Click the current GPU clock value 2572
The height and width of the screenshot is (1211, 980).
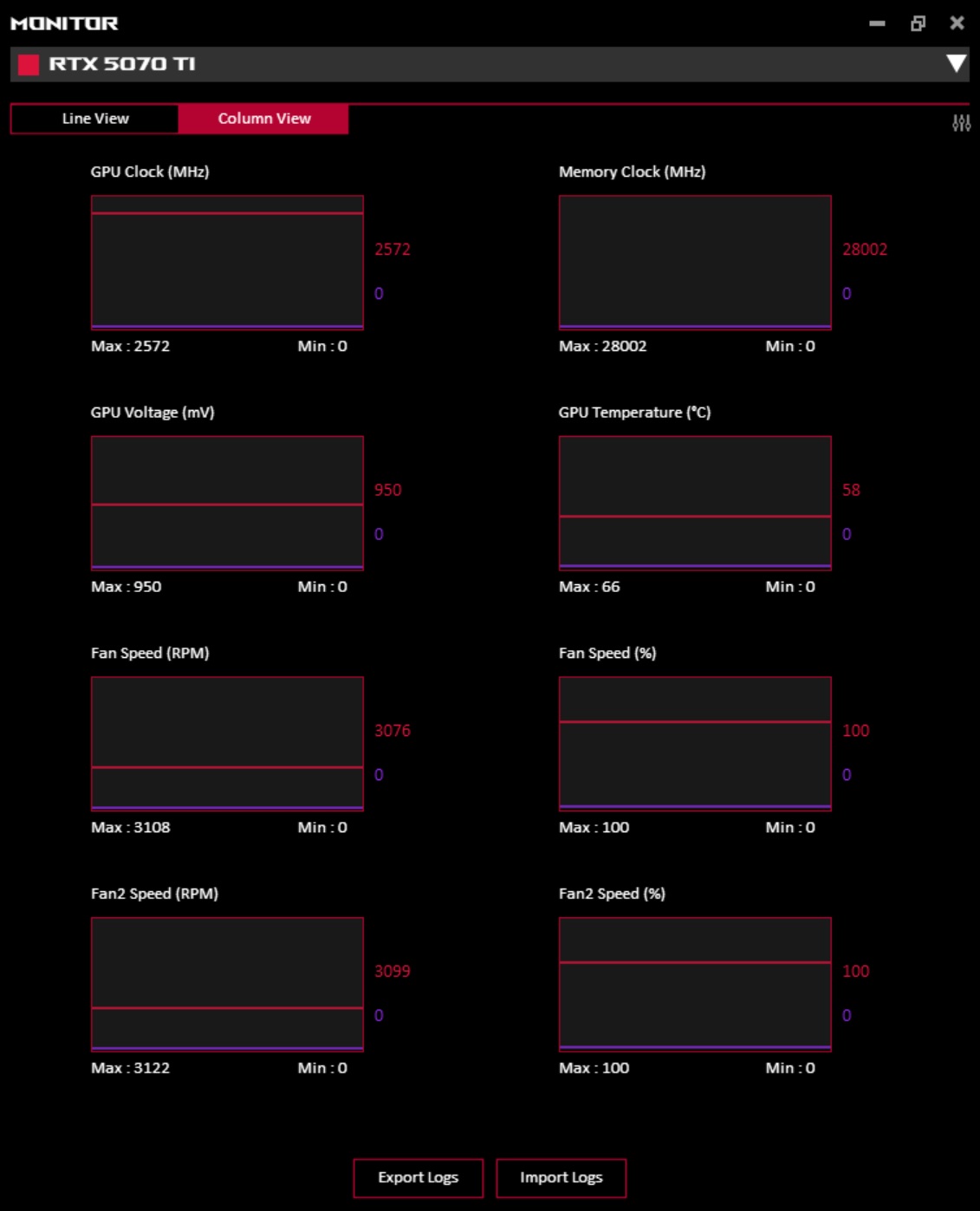[x=393, y=250]
